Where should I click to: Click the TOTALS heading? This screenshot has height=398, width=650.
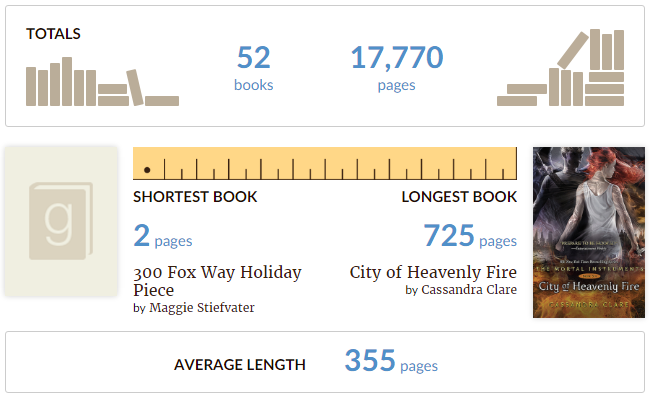(x=53, y=34)
